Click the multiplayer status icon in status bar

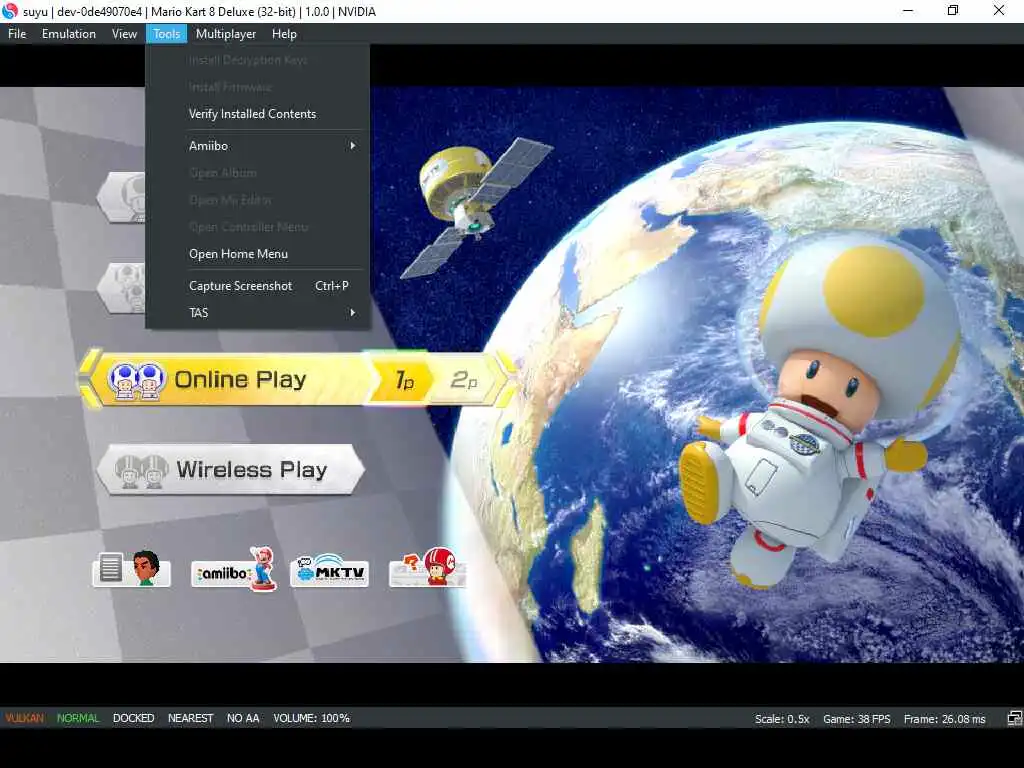pos(1014,718)
